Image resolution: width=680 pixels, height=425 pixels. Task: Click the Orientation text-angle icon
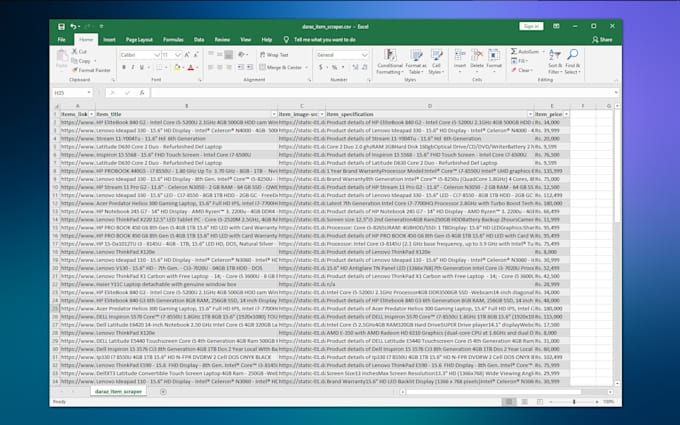pos(241,55)
